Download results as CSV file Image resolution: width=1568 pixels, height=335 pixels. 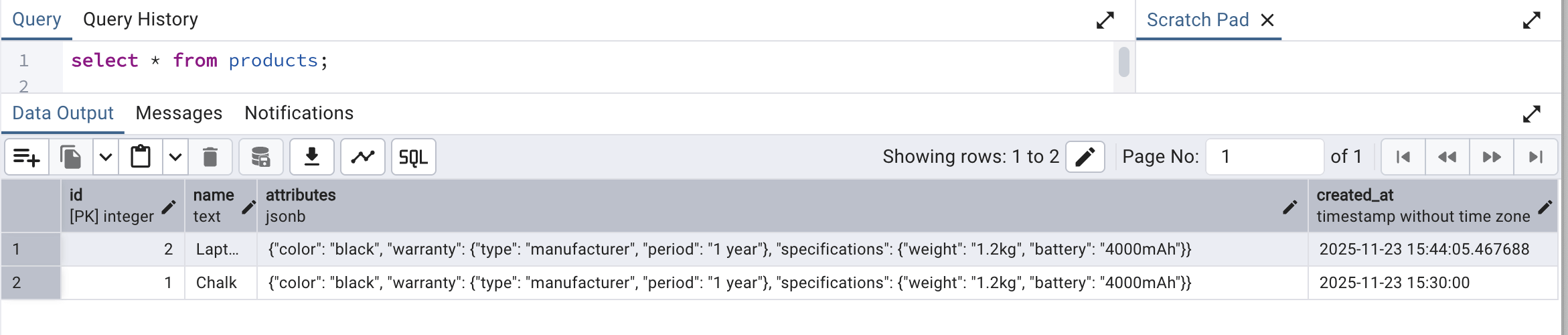[312, 157]
